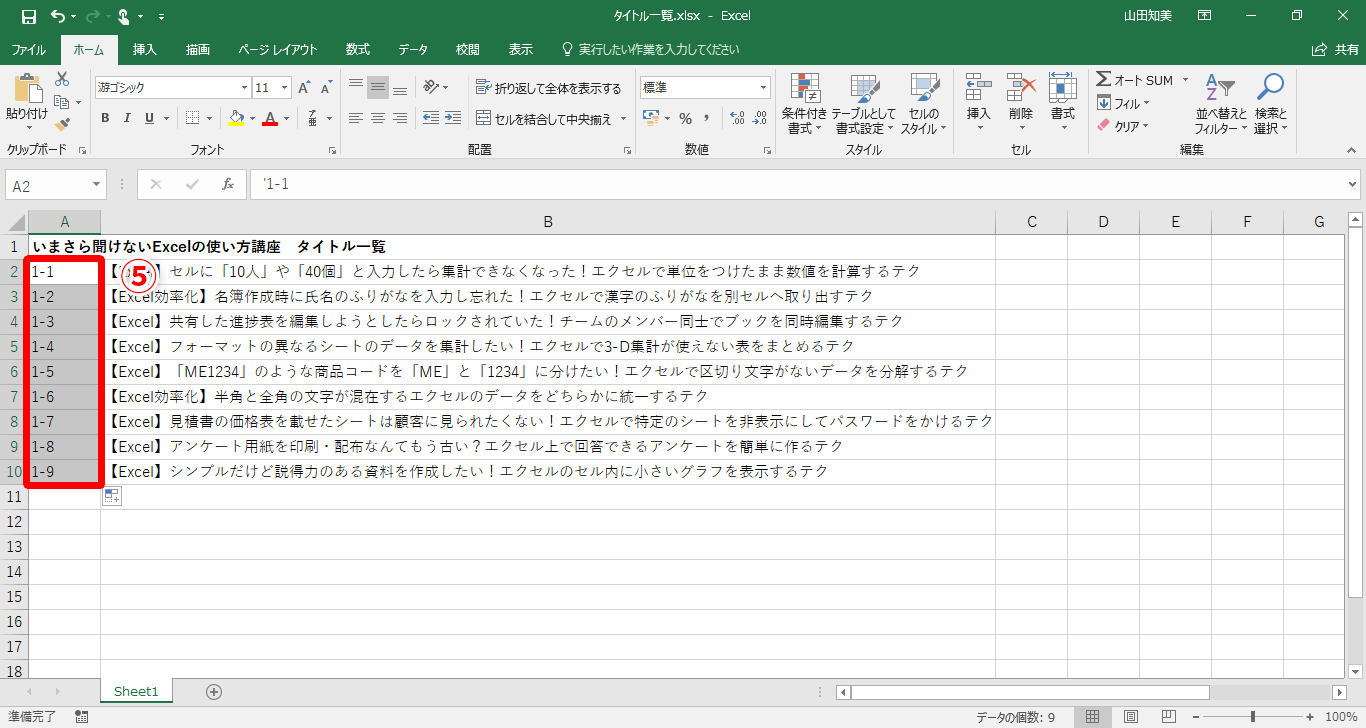Toggle left text alignment

click(x=356, y=118)
